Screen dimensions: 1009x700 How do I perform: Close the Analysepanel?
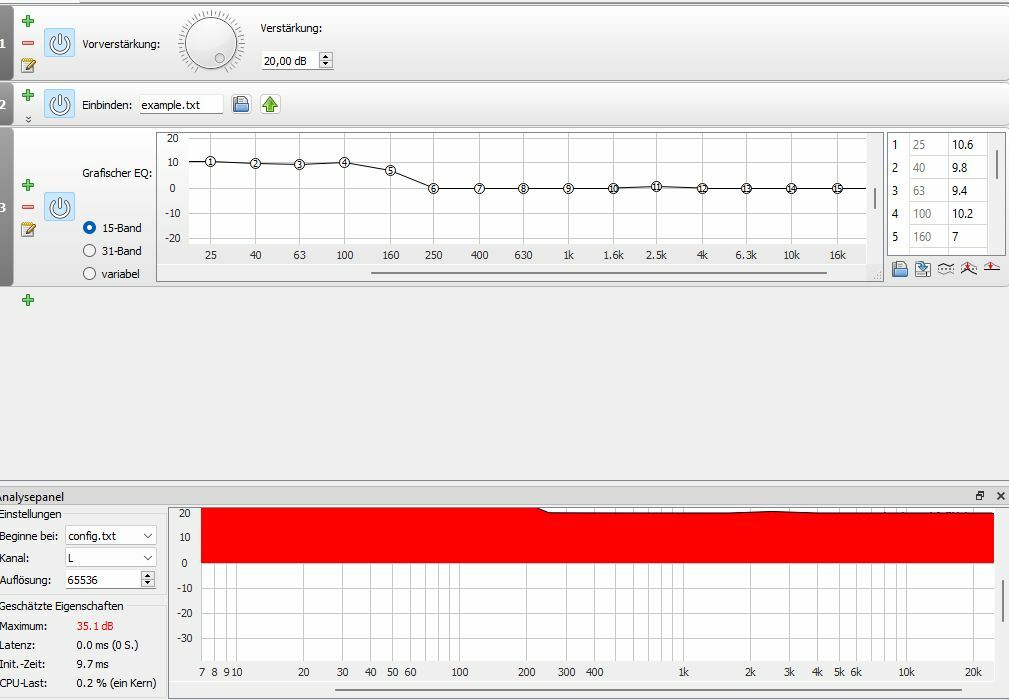coord(1001,495)
